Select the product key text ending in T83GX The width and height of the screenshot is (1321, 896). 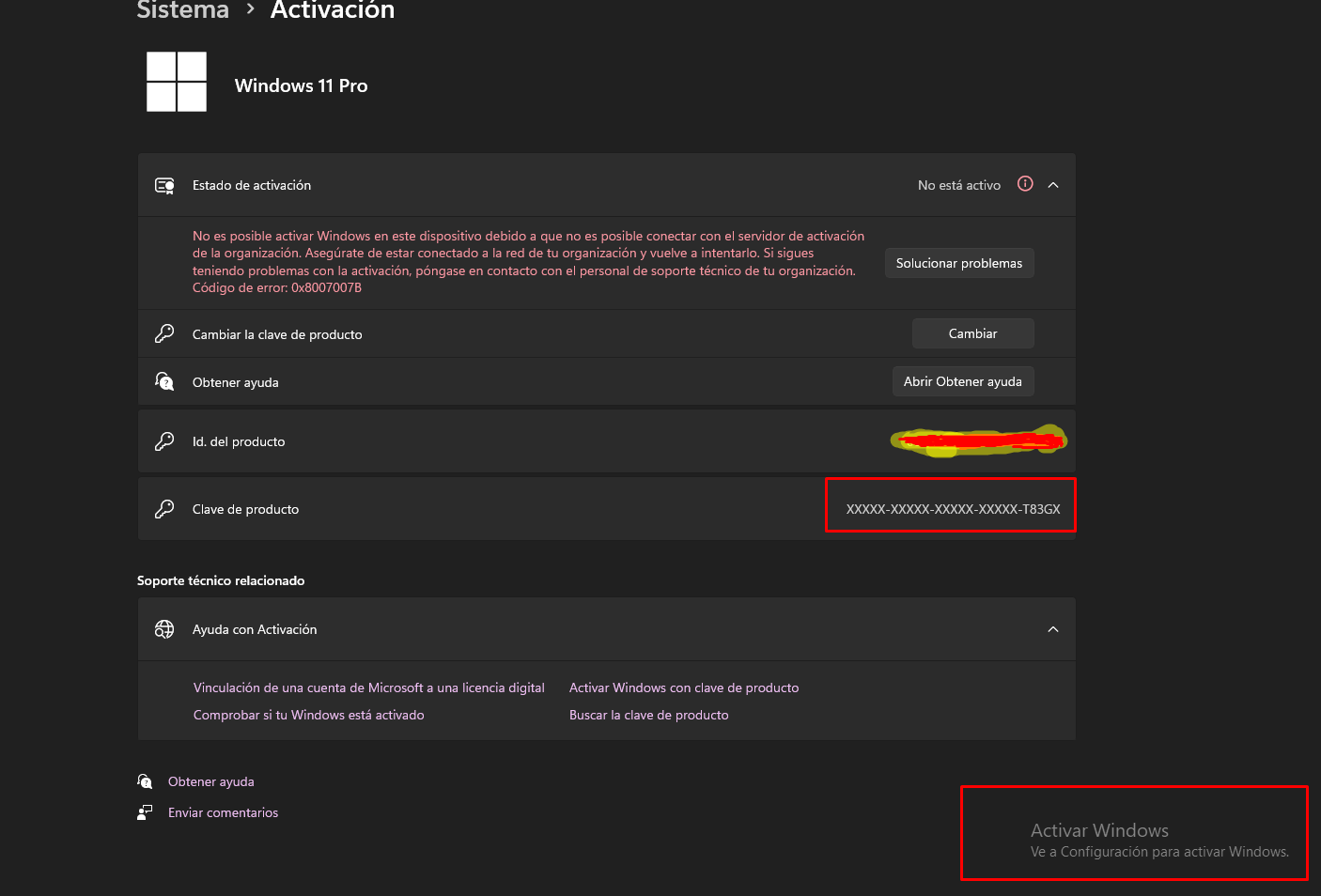(954, 509)
